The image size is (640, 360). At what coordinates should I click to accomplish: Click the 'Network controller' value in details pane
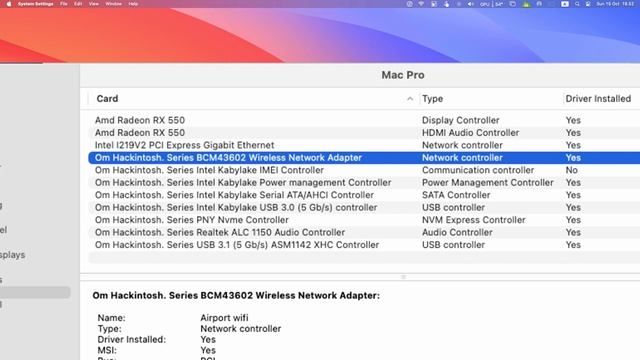(240, 329)
